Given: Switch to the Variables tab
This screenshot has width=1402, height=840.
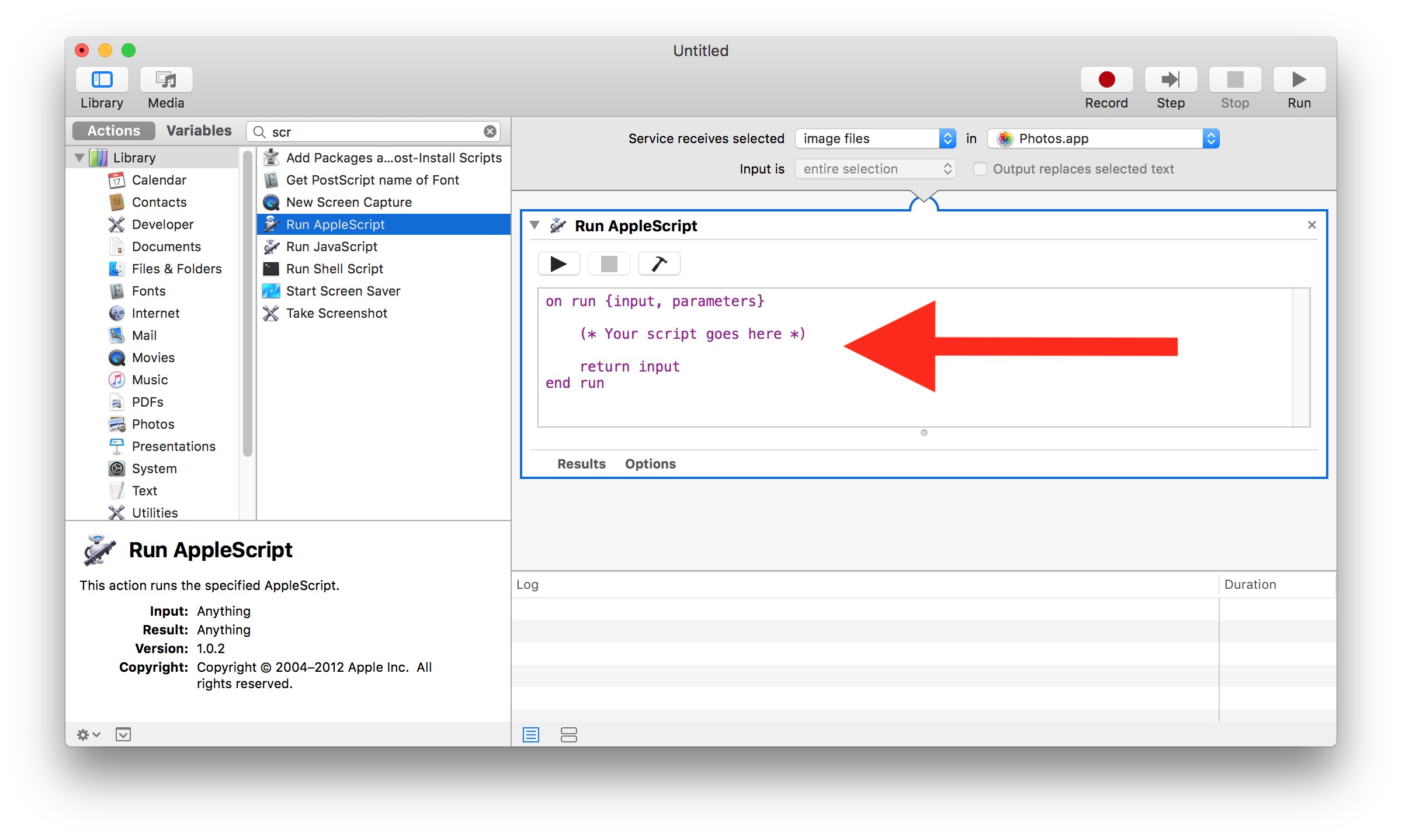Looking at the screenshot, I should pyautogui.click(x=199, y=131).
